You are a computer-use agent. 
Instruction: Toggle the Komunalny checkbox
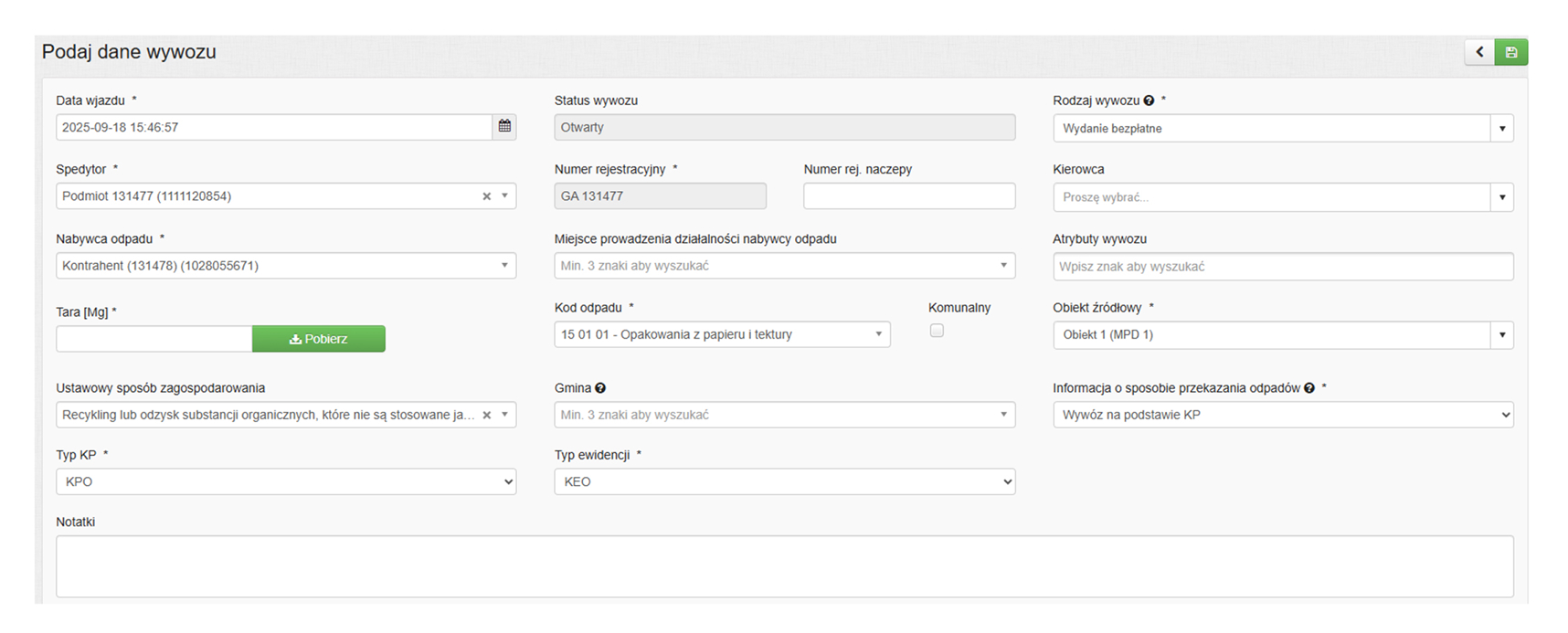937,331
